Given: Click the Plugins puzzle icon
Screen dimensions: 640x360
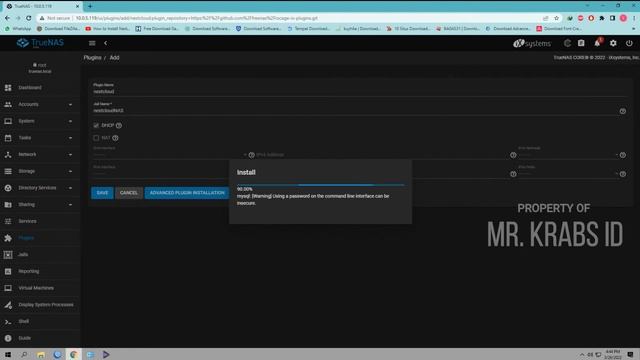Looking at the screenshot, I should (x=8, y=238).
